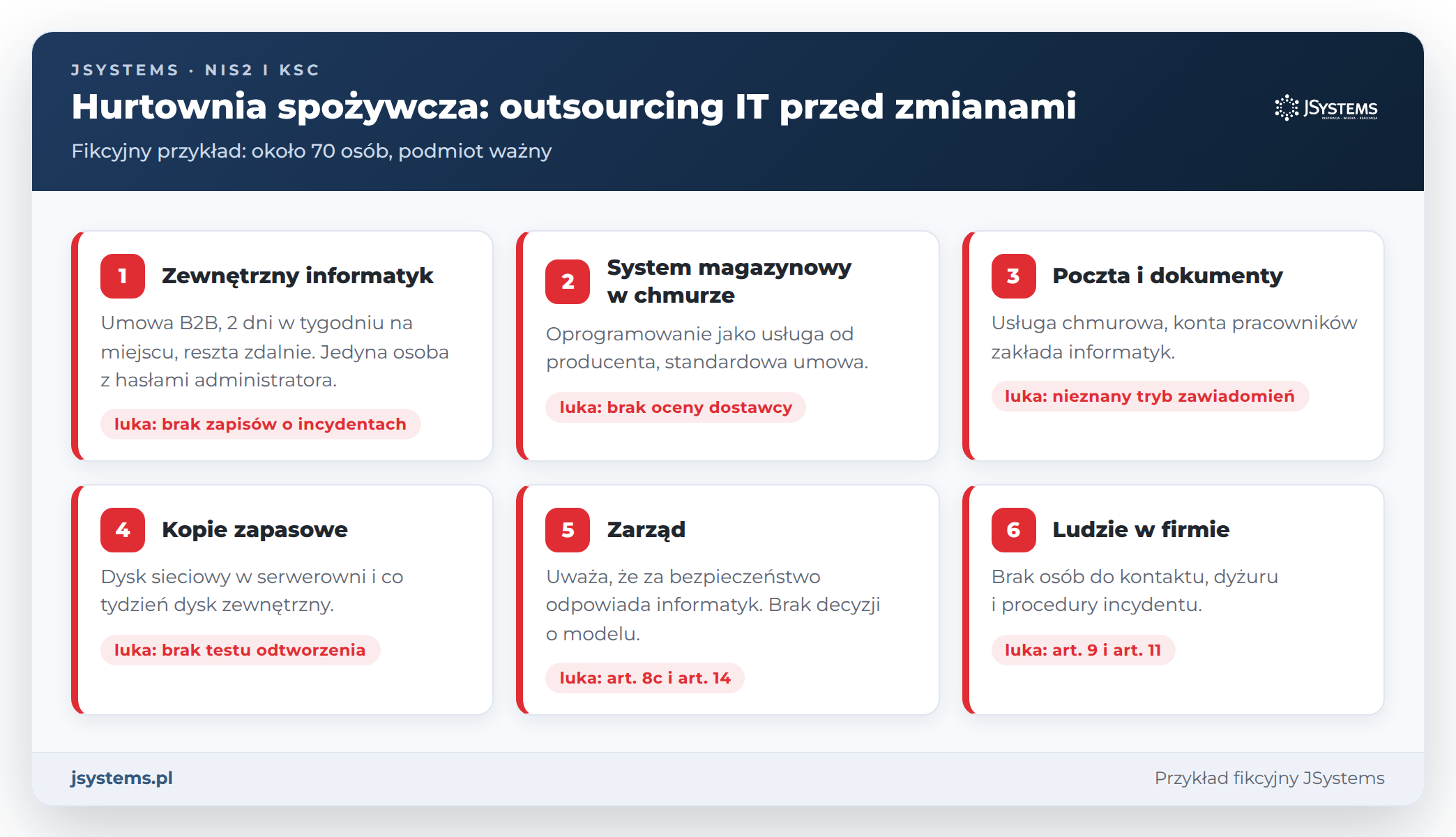
Task: Click the text "Usługa chmurowa, konta pracowników"
Action: click(x=1174, y=323)
